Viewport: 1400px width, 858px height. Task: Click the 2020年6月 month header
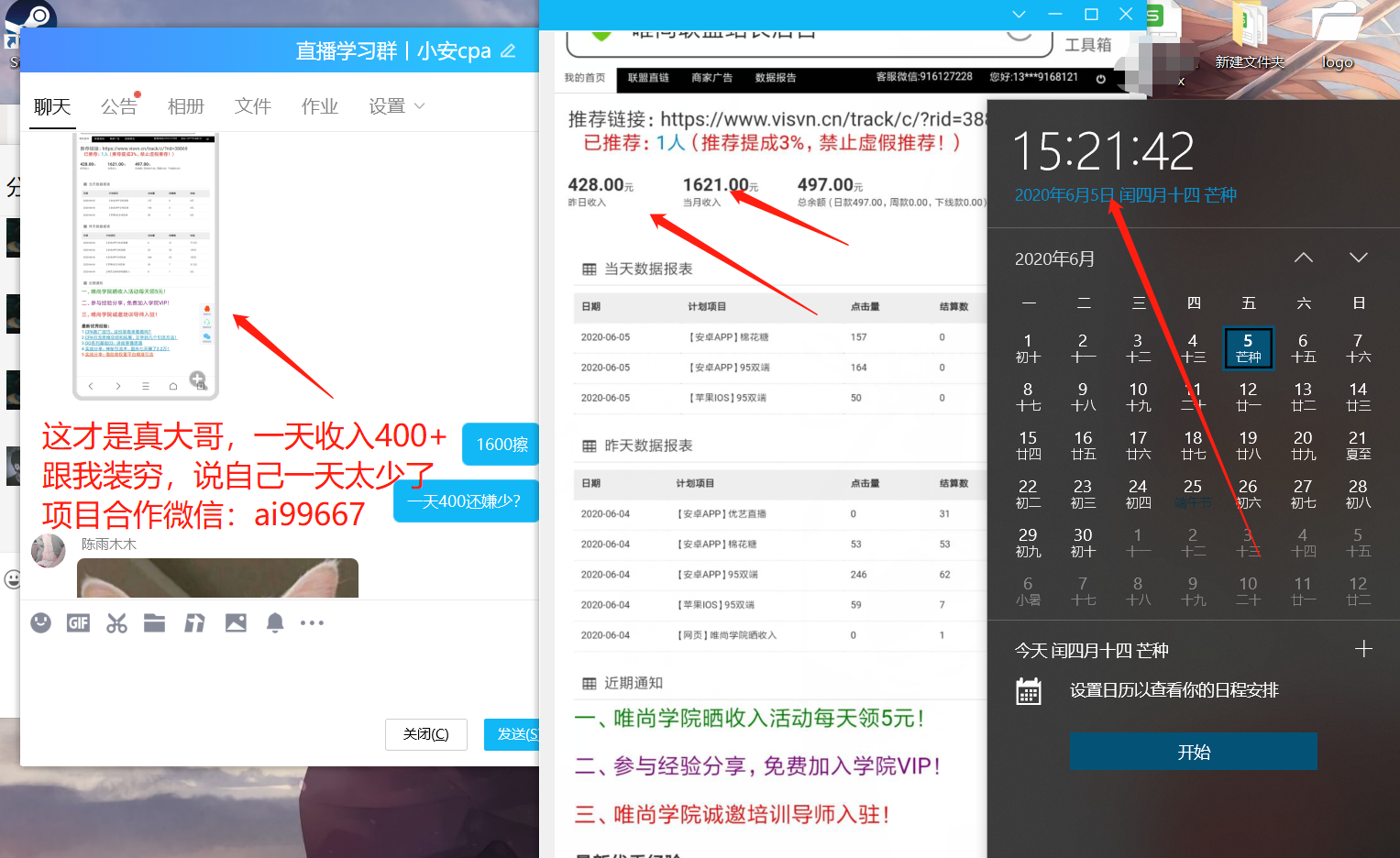pos(1054,258)
